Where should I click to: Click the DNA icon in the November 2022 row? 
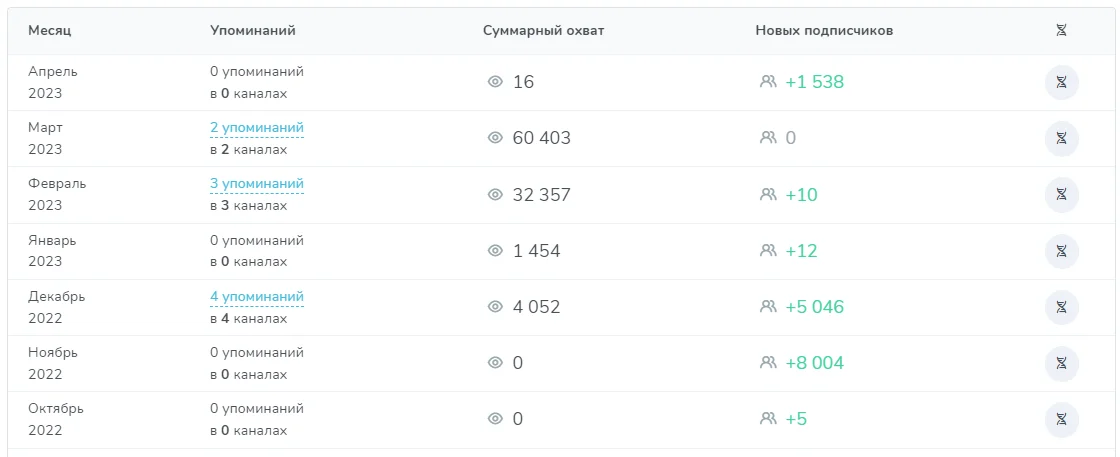[x=1061, y=363]
